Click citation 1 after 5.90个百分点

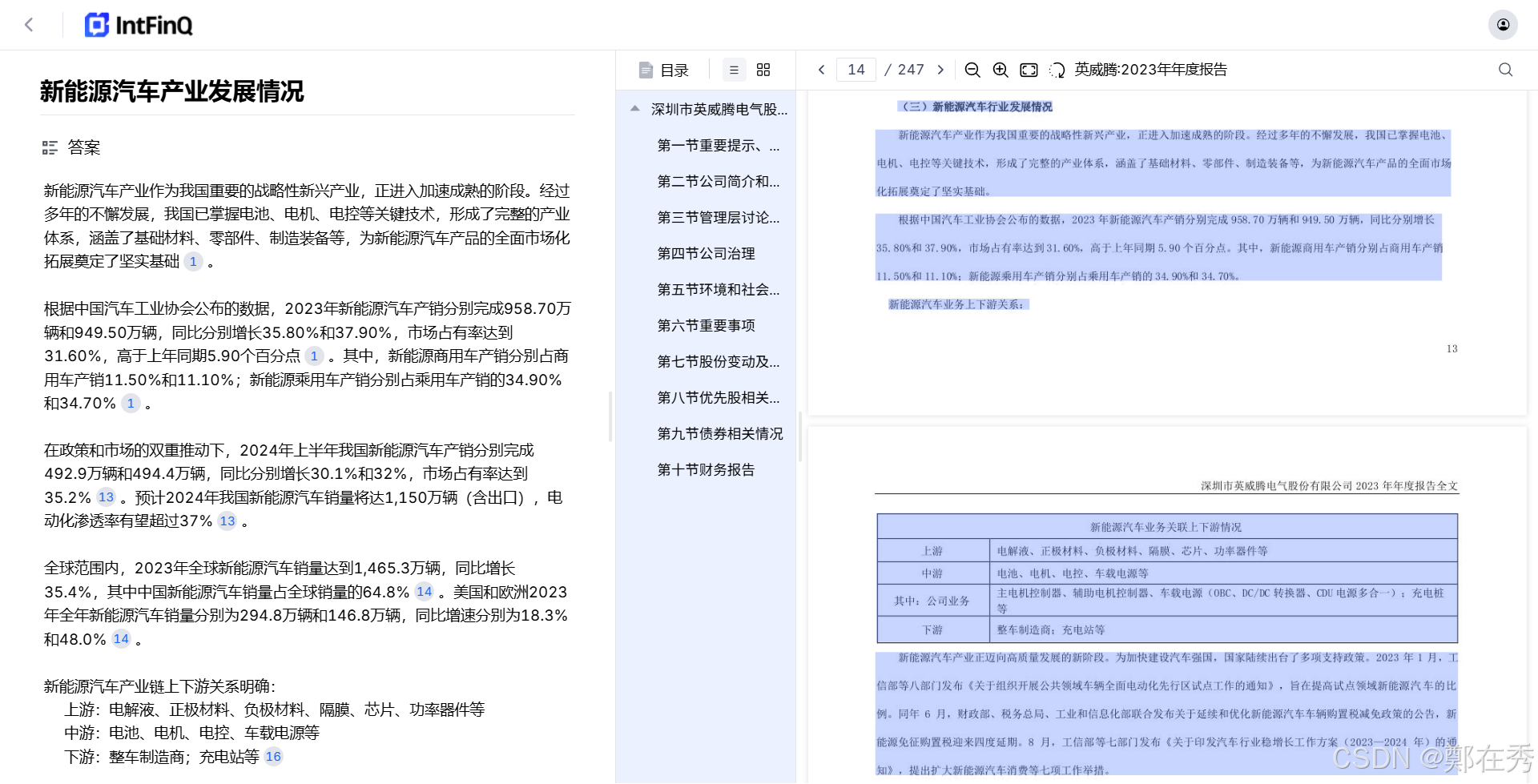(314, 356)
